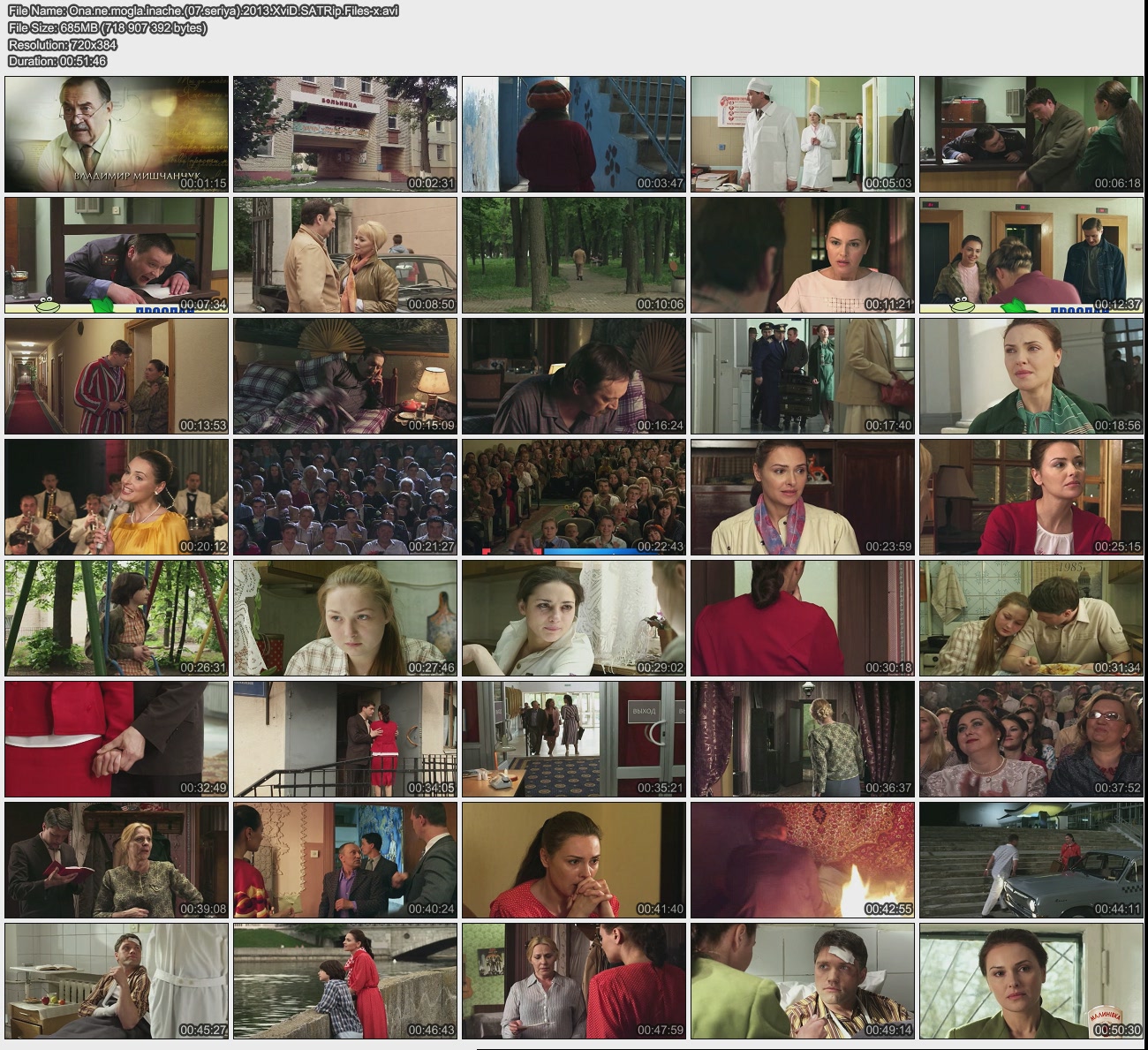Screen dimensions: 1148x1050
Task: Select the seated audience thumbnail at 00:21:27
Action: [345, 497]
